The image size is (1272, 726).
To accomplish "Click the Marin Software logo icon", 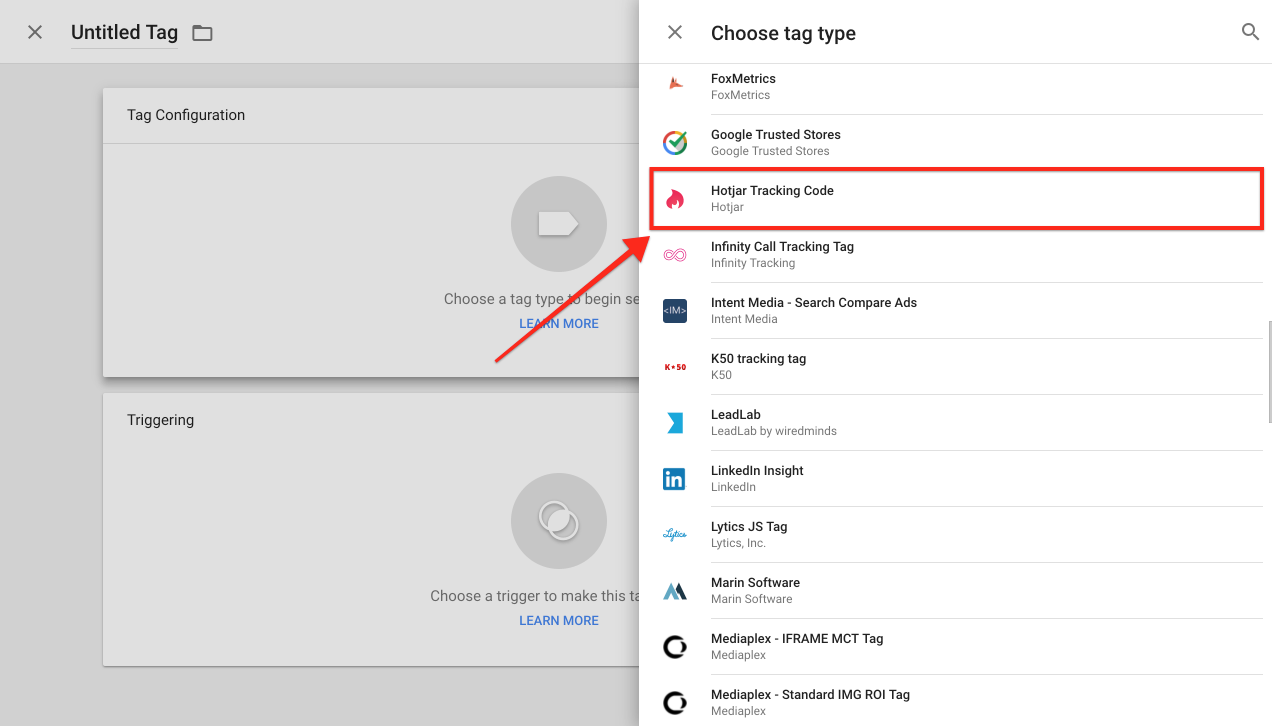I will click(x=675, y=591).
